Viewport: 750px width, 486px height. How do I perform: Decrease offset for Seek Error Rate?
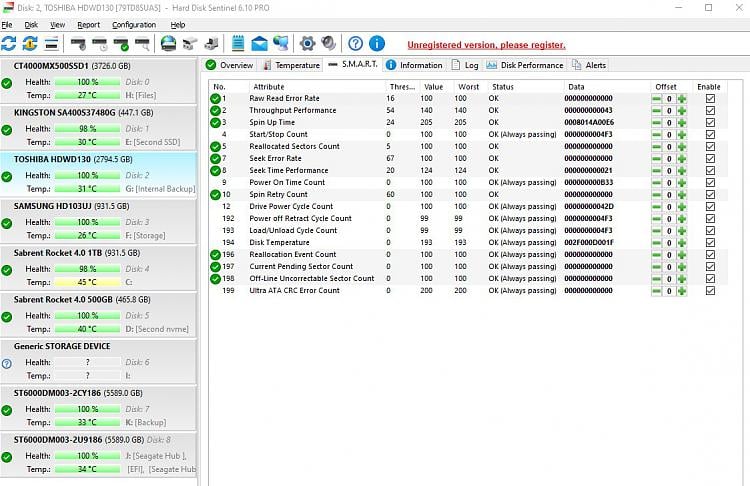pos(657,158)
